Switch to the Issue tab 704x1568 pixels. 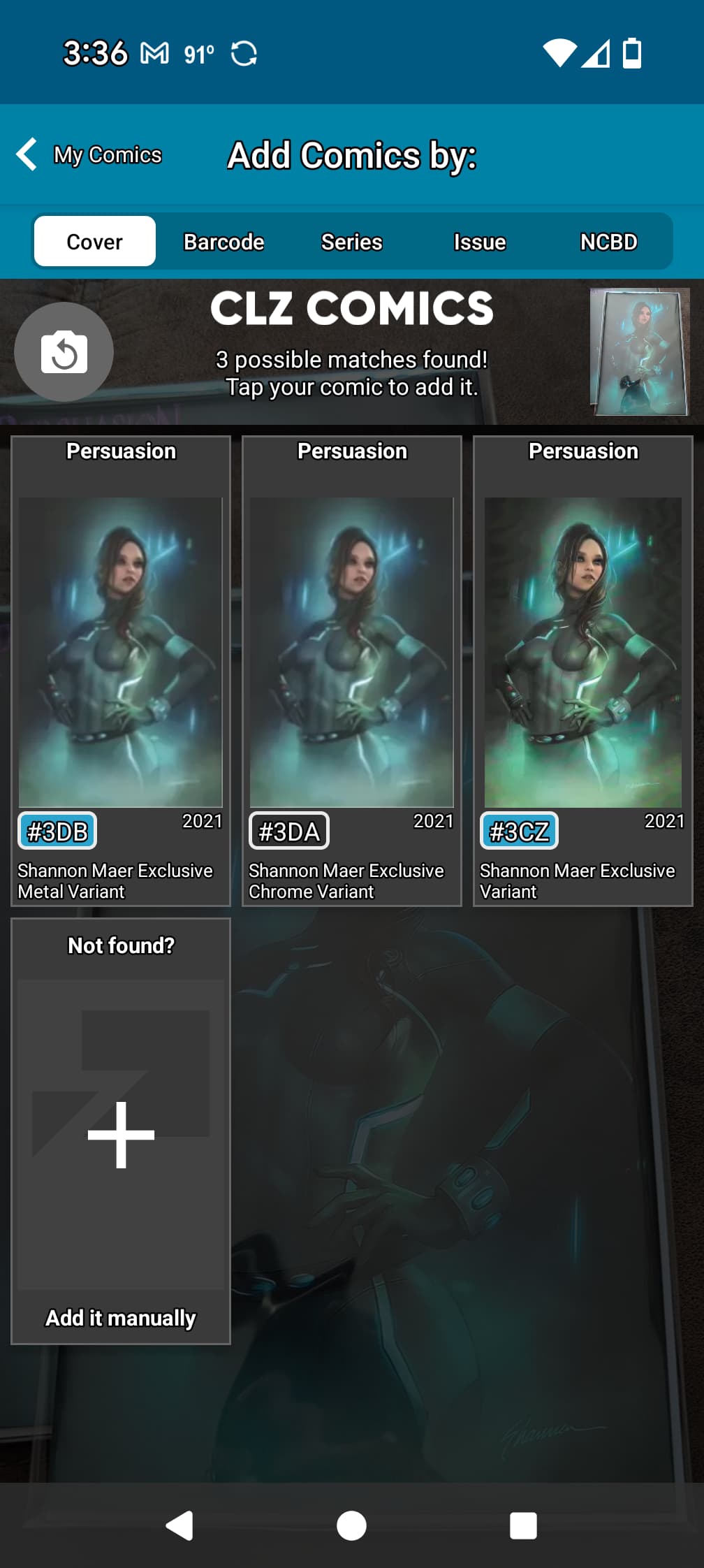coord(480,242)
